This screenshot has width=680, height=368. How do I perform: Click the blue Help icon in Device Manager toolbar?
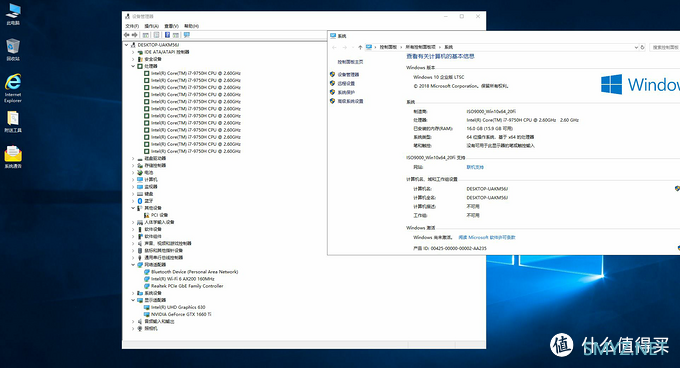167,35
